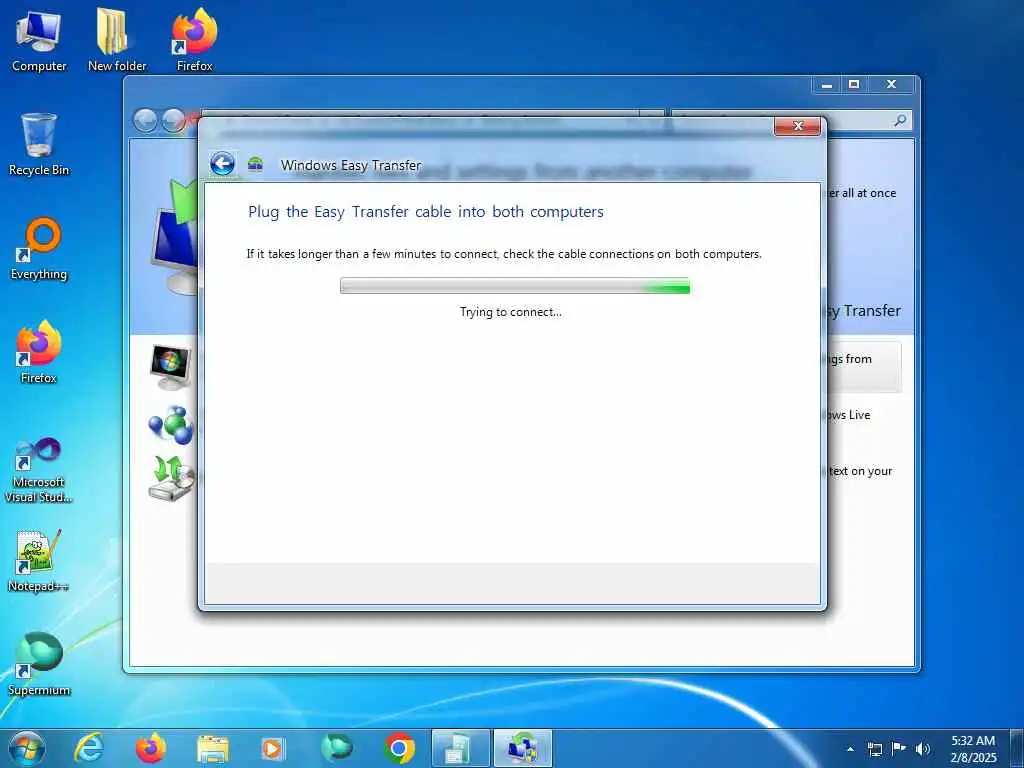
Task: Go back in the Windows Easy Transfer wizard
Action: click(x=222, y=163)
